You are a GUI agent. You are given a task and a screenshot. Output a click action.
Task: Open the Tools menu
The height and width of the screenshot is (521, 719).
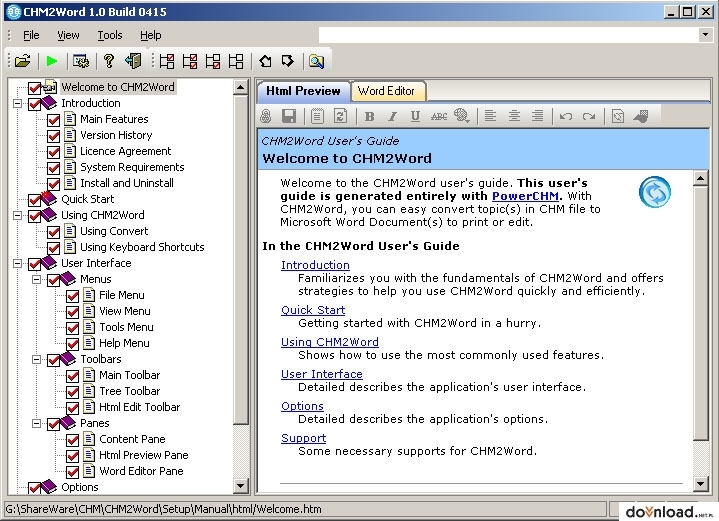click(x=110, y=35)
